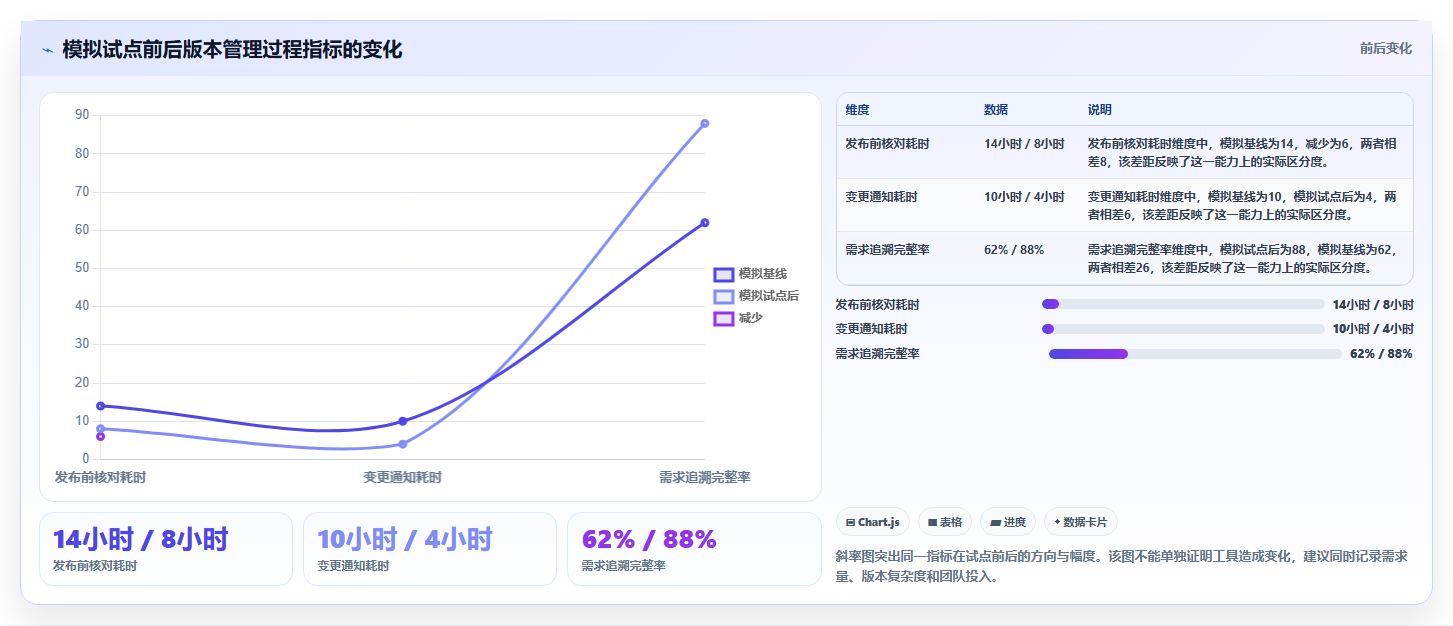Click the 模拟基线 point at value 14
Screen dimensions: 1453x626
(101, 406)
